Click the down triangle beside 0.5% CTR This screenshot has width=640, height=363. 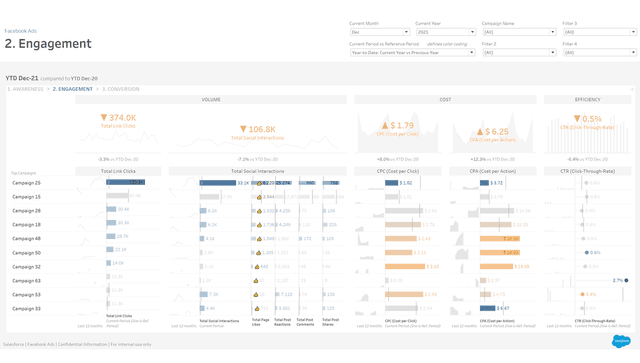pos(577,119)
